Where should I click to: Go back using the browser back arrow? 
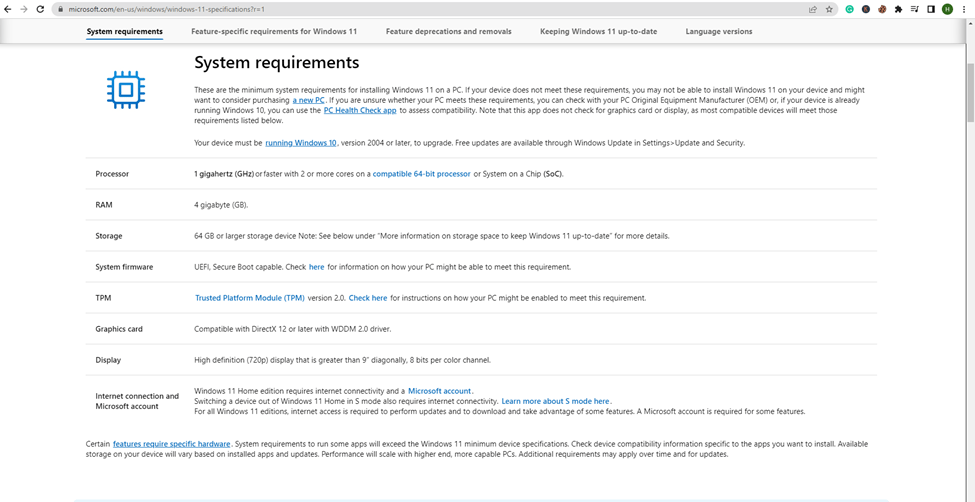[8, 9]
